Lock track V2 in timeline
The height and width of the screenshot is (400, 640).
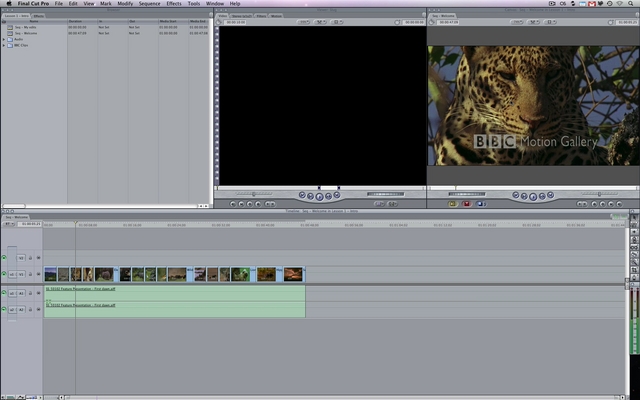[x=30, y=258]
